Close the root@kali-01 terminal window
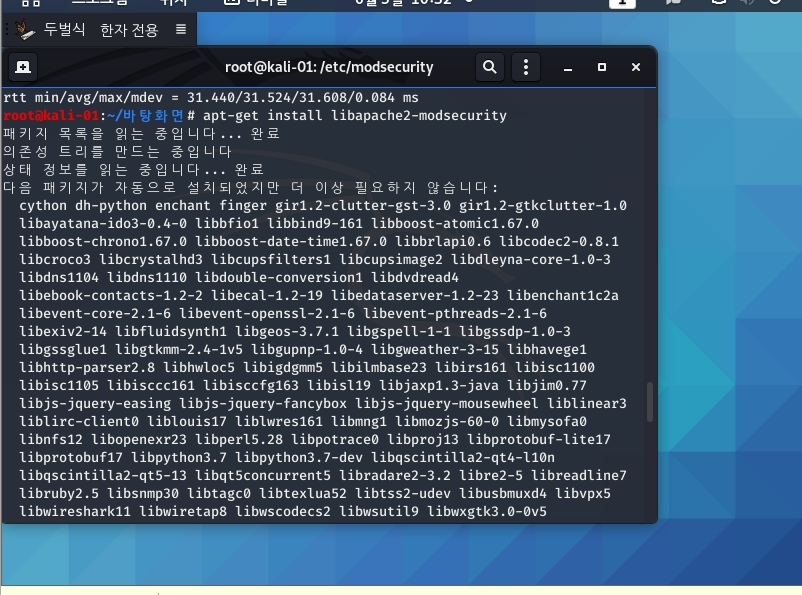Image resolution: width=802 pixels, height=595 pixels. (x=636, y=67)
